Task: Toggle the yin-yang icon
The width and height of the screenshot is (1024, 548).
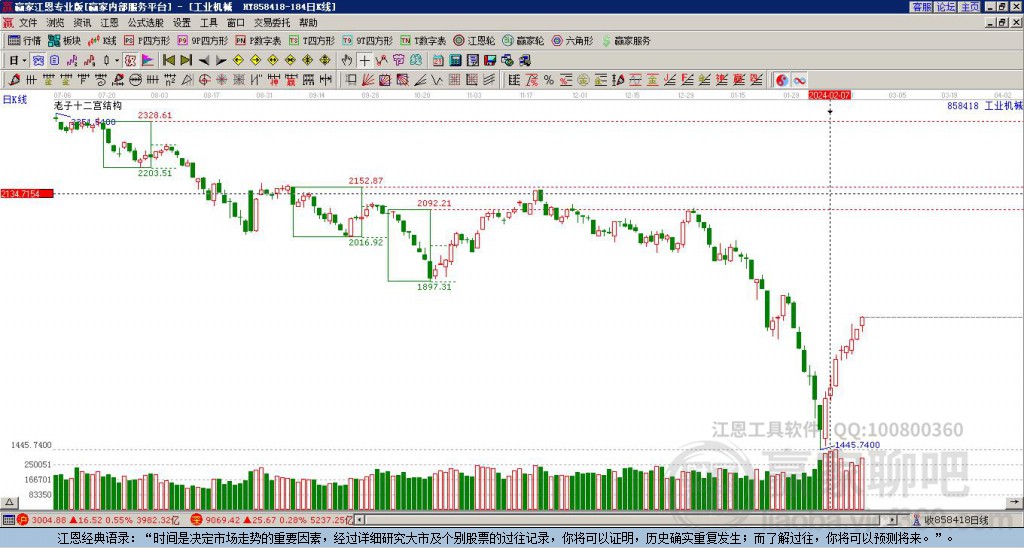Action: (x=782, y=80)
